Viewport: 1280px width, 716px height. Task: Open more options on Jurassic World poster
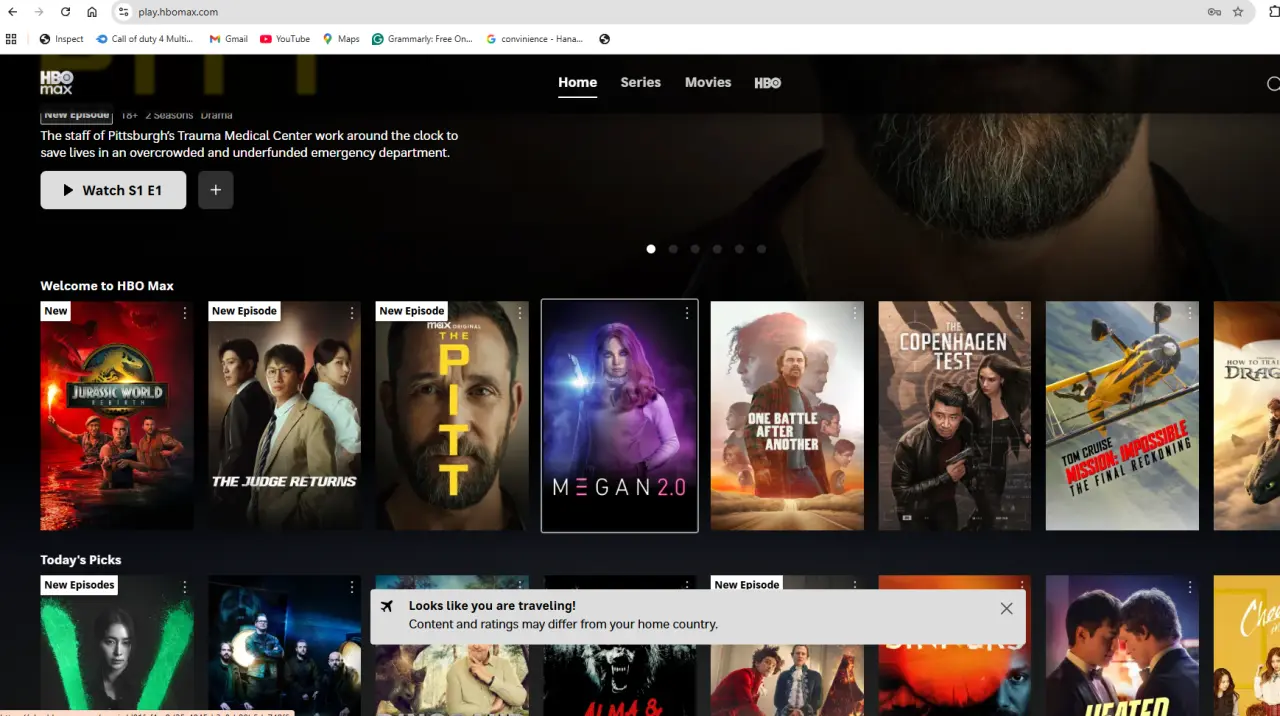184,313
